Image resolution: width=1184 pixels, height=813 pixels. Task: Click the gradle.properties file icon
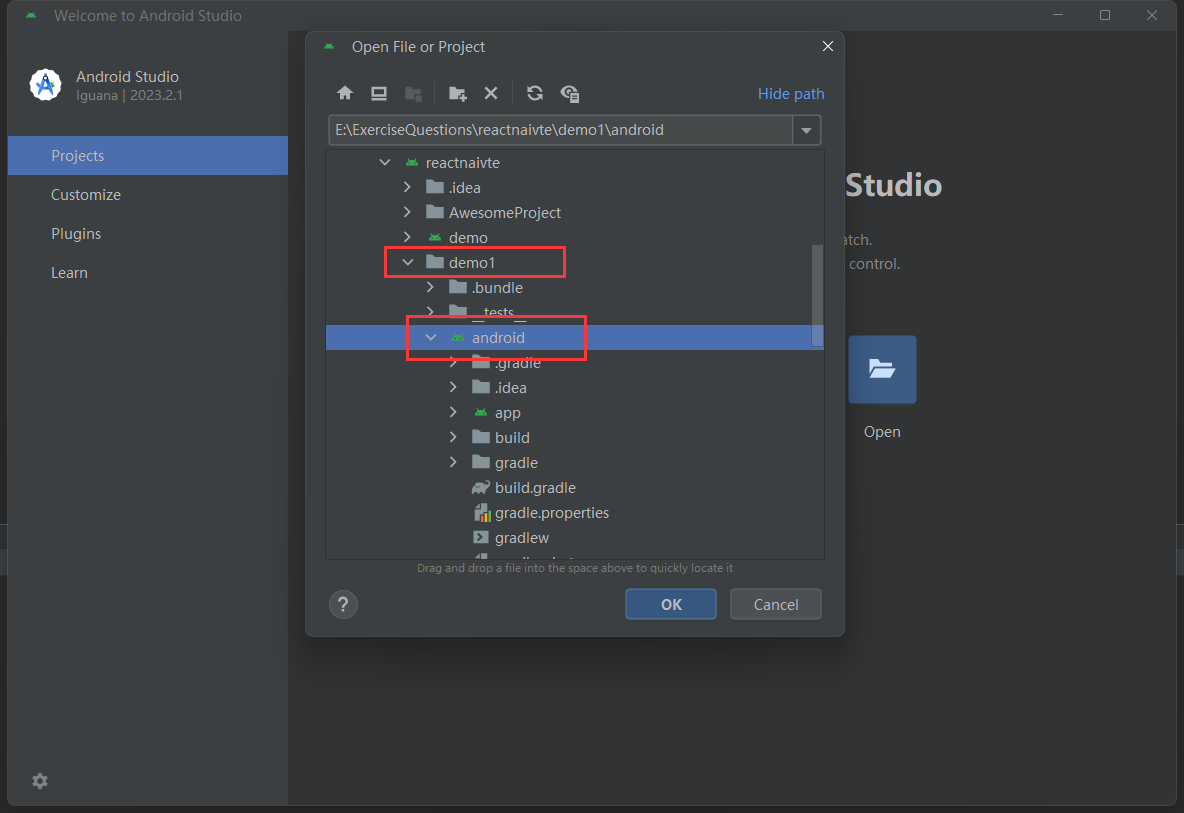(x=481, y=513)
